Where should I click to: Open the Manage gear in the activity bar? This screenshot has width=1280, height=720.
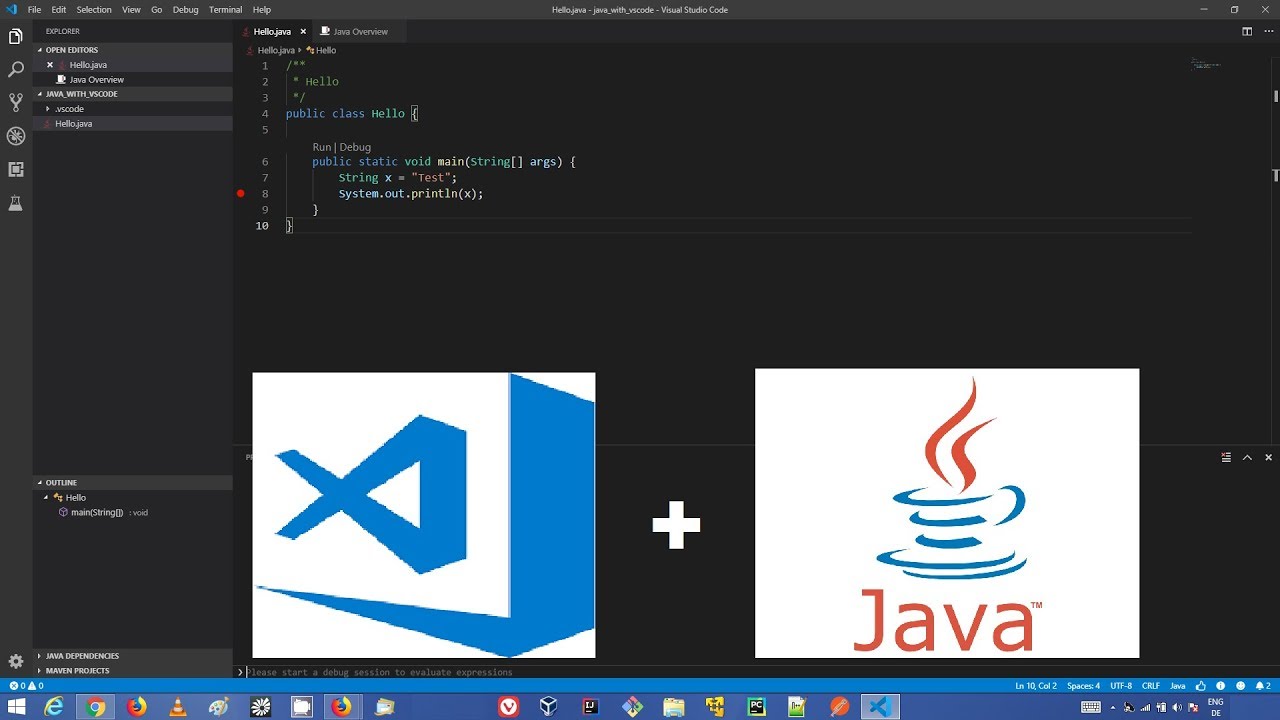click(16, 661)
